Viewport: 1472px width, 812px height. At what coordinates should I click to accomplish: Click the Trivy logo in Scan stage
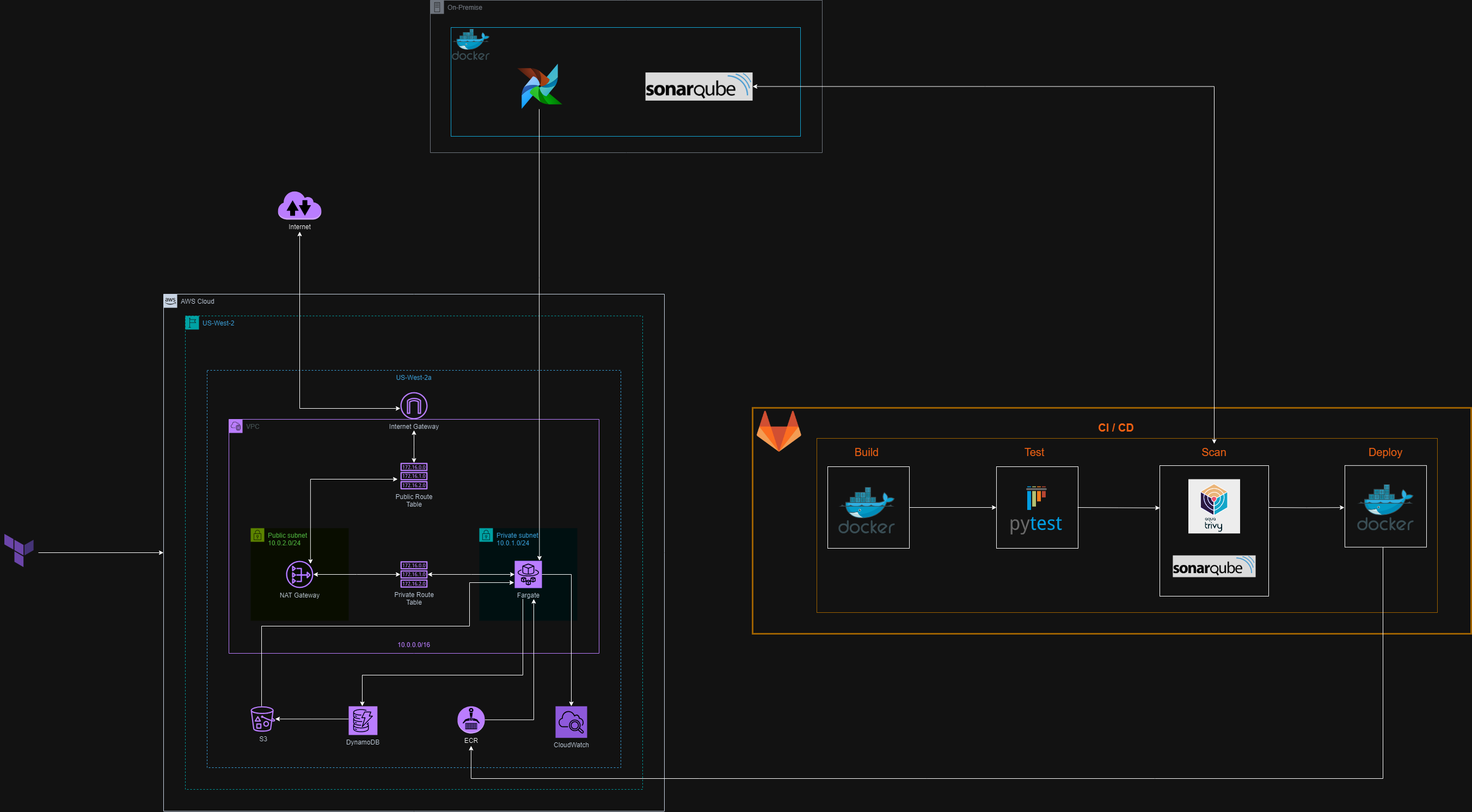pos(1214,506)
